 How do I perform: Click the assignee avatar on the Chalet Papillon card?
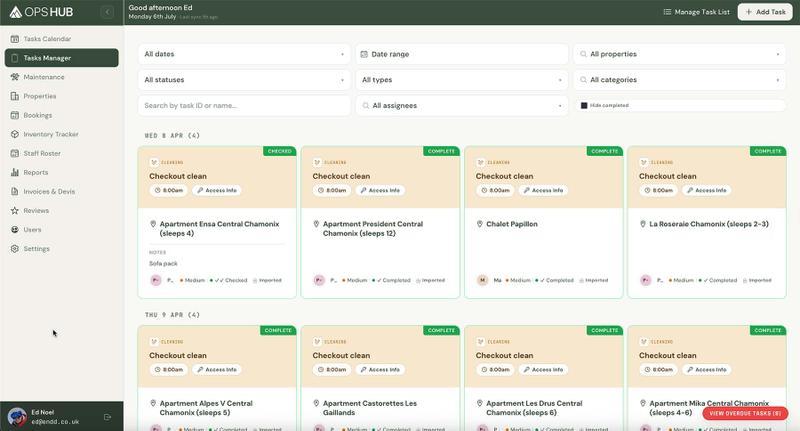[x=482, y=280]
